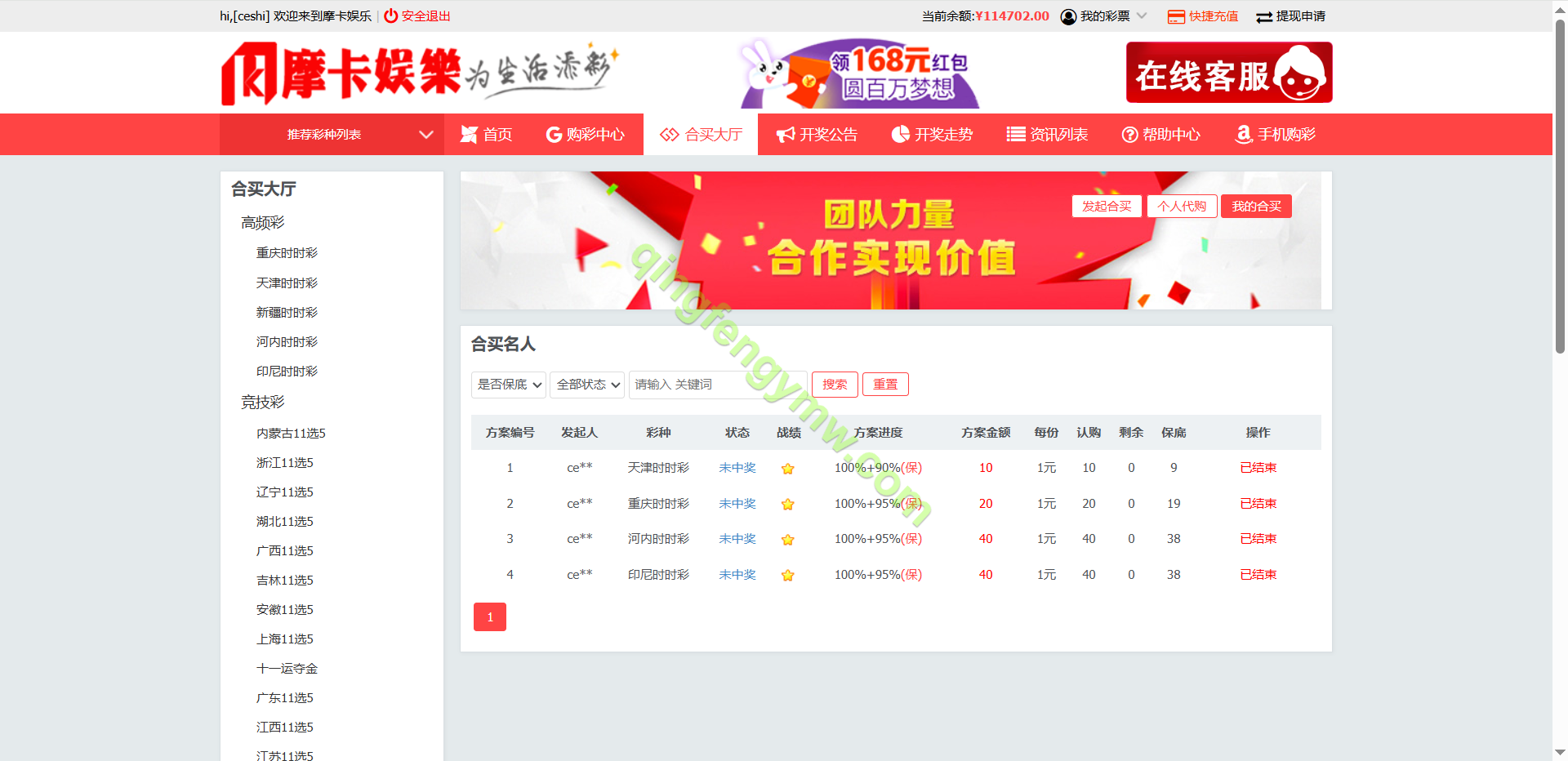
Task: Click the power icon beside 安全退出
Action: tap(390, 16)
